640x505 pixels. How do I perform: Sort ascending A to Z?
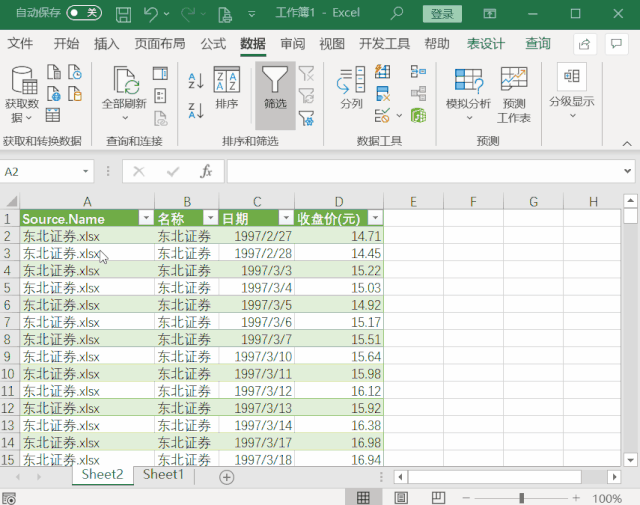(196, 80)
